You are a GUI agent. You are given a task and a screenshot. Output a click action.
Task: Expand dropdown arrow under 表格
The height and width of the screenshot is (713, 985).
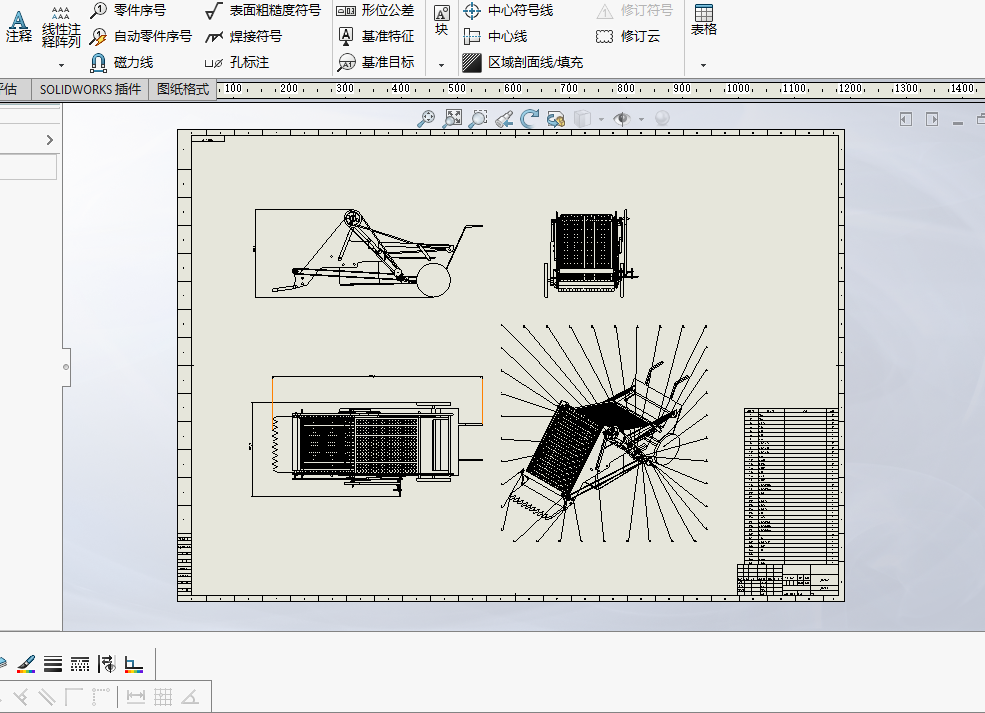tap(704, 65)
